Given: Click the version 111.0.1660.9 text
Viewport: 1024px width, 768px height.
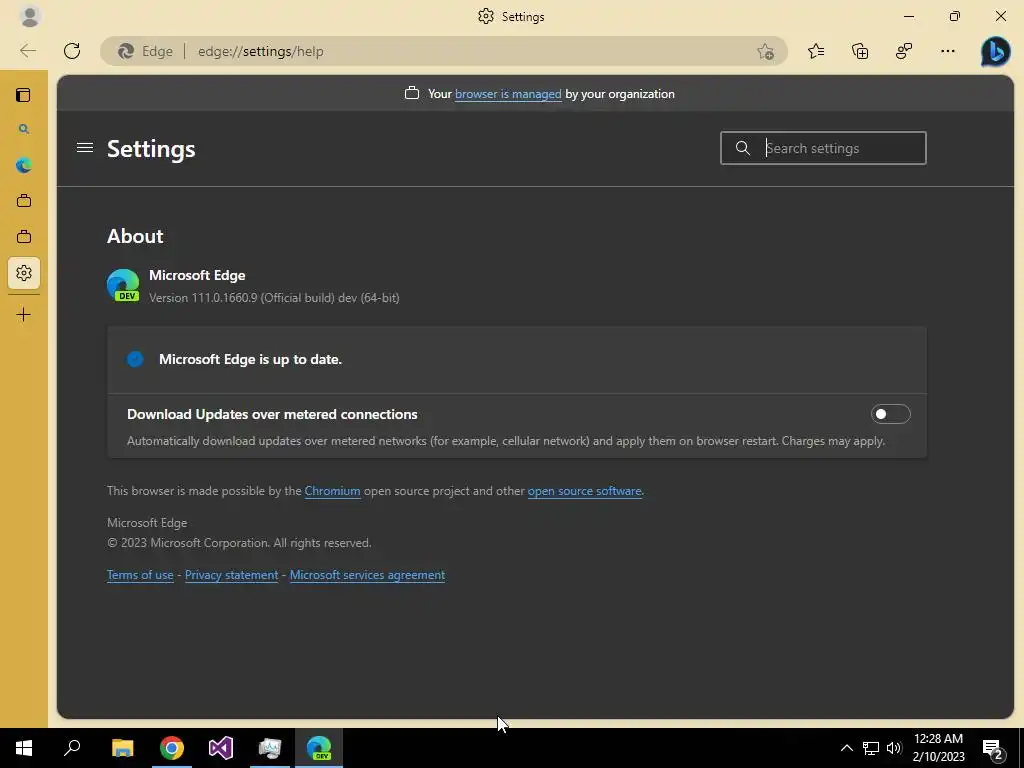Looking at the screenshot, I should coord(274,298).
